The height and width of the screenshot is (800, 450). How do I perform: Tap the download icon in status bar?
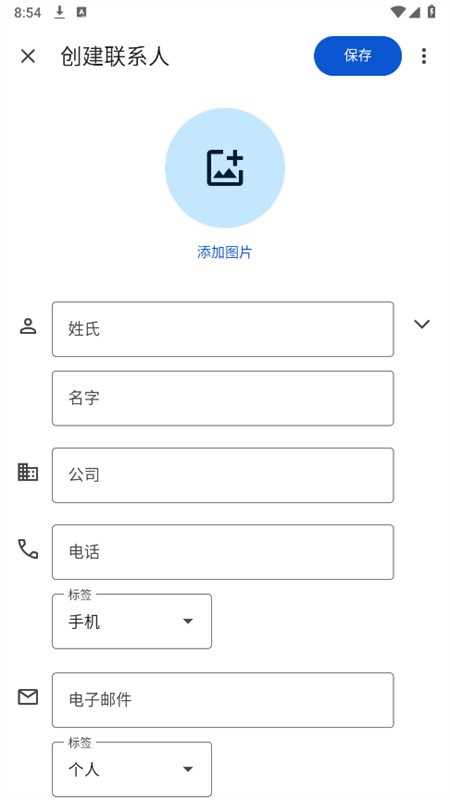(x=60, y=13)
